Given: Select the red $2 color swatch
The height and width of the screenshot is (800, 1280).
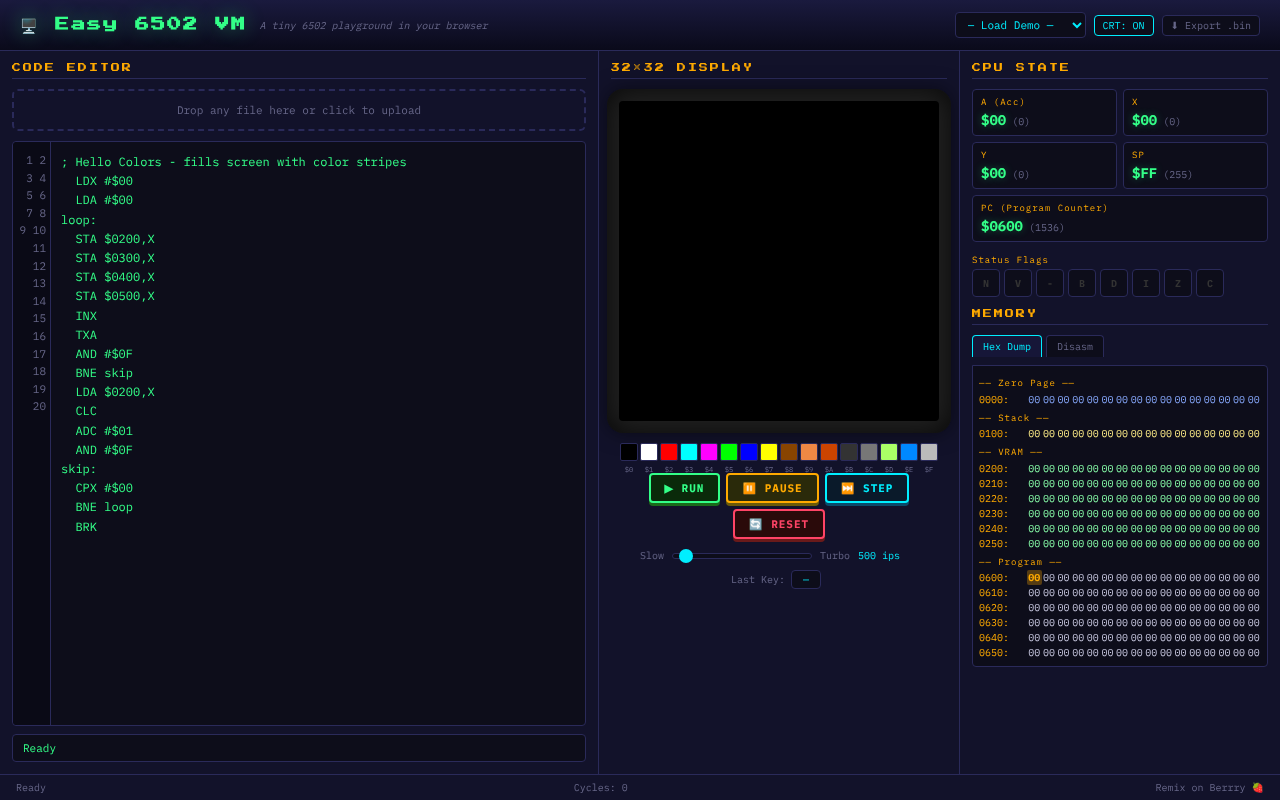Looking at the screenshot, I should (x=667, y=451).
